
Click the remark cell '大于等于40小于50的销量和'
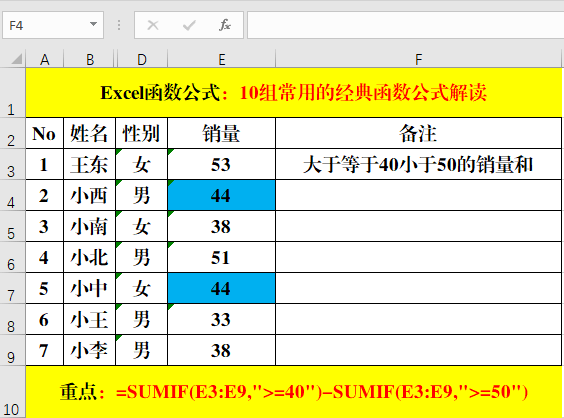[418, 164]
